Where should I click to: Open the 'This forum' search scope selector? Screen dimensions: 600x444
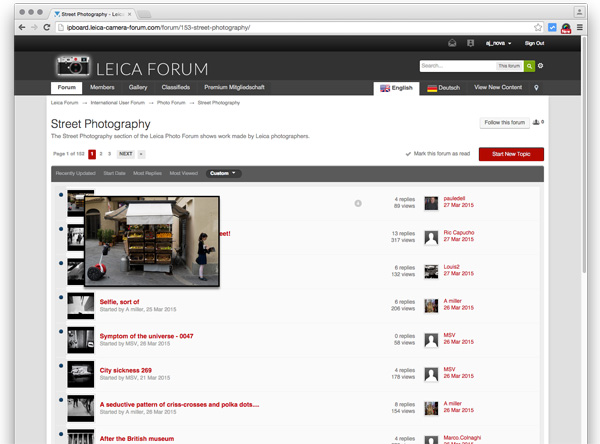pyautogui.click(x=509, y=66)
